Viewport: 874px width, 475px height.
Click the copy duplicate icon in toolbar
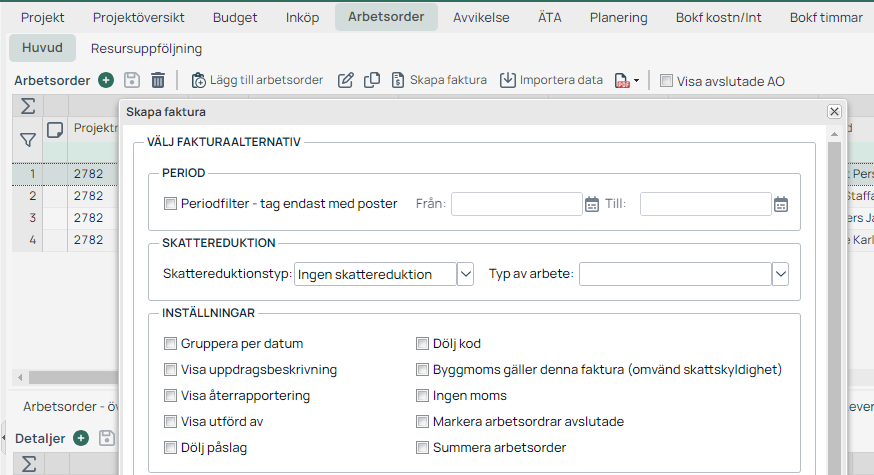[372, 80]
